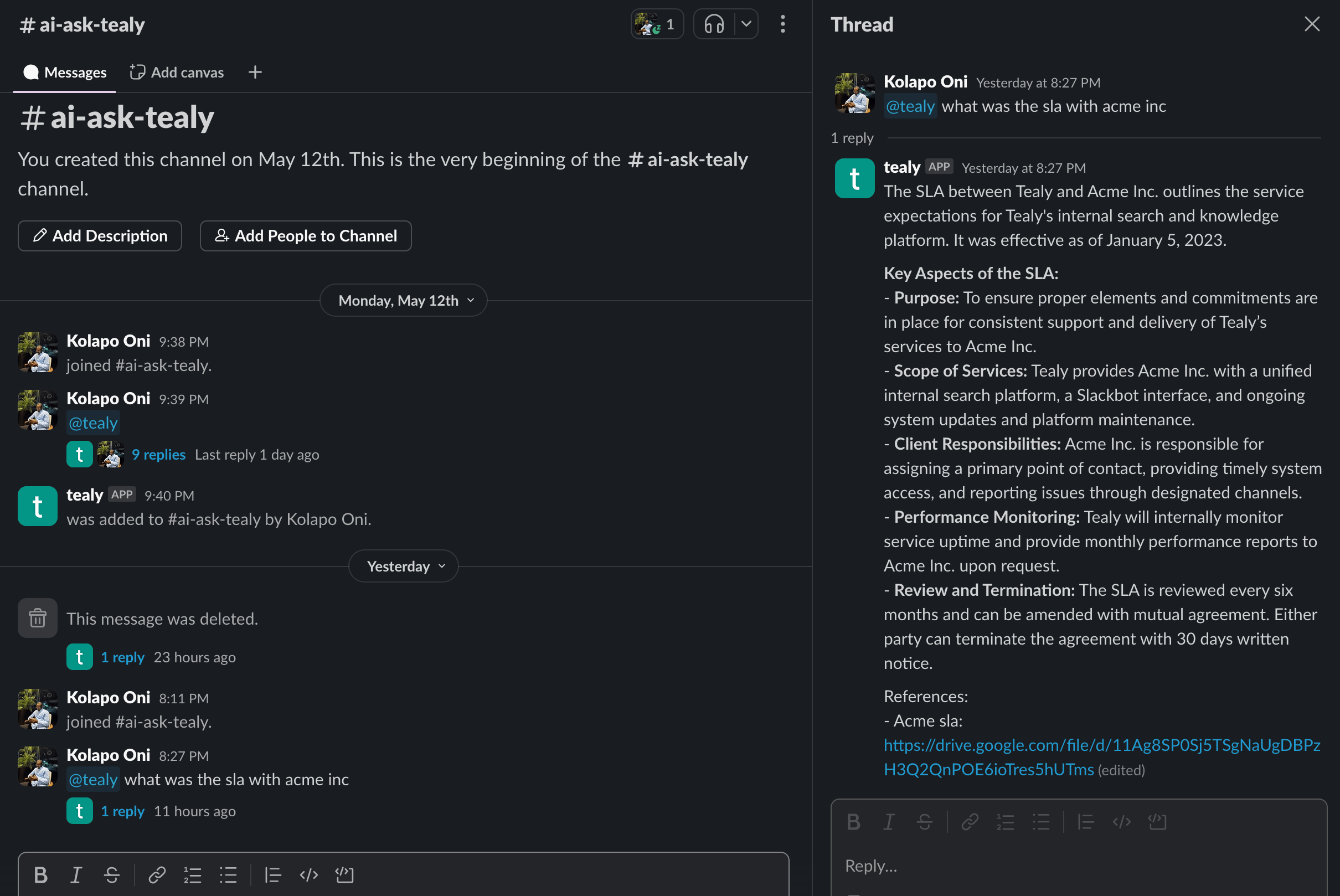Close the Thread panel
The height and width of the screenshot is (896, 1340).
pyautogui.click(x=1311, y=24)
